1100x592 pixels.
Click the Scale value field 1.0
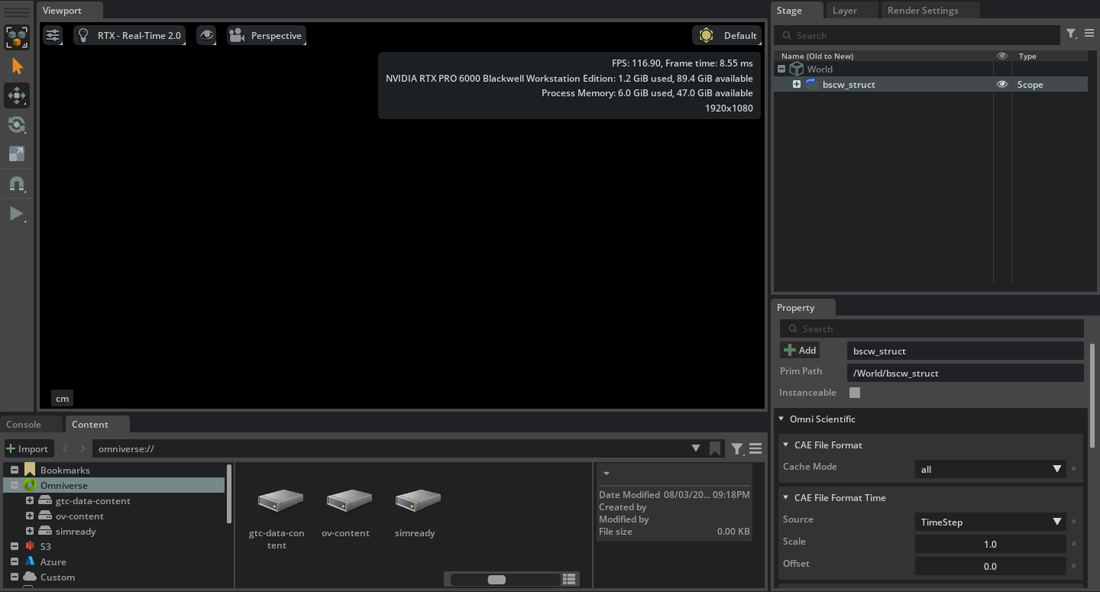[991, 544]
